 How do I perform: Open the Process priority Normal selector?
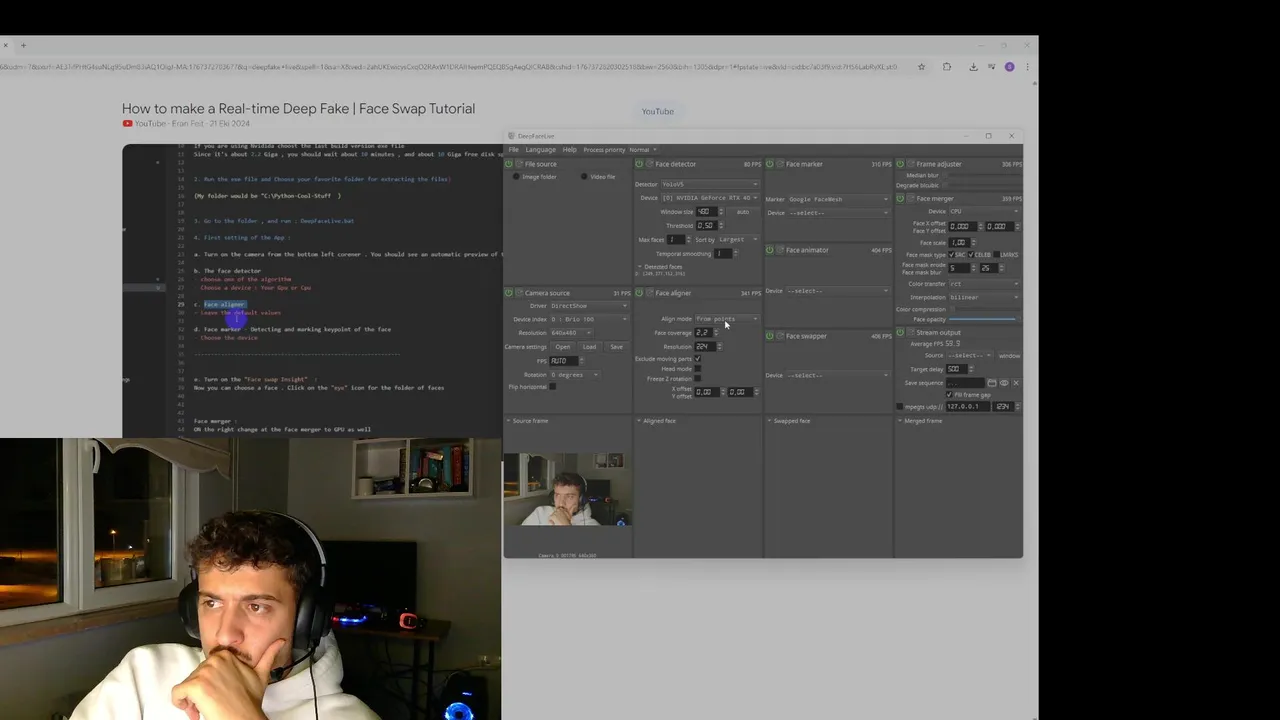[x=642, y=150]
